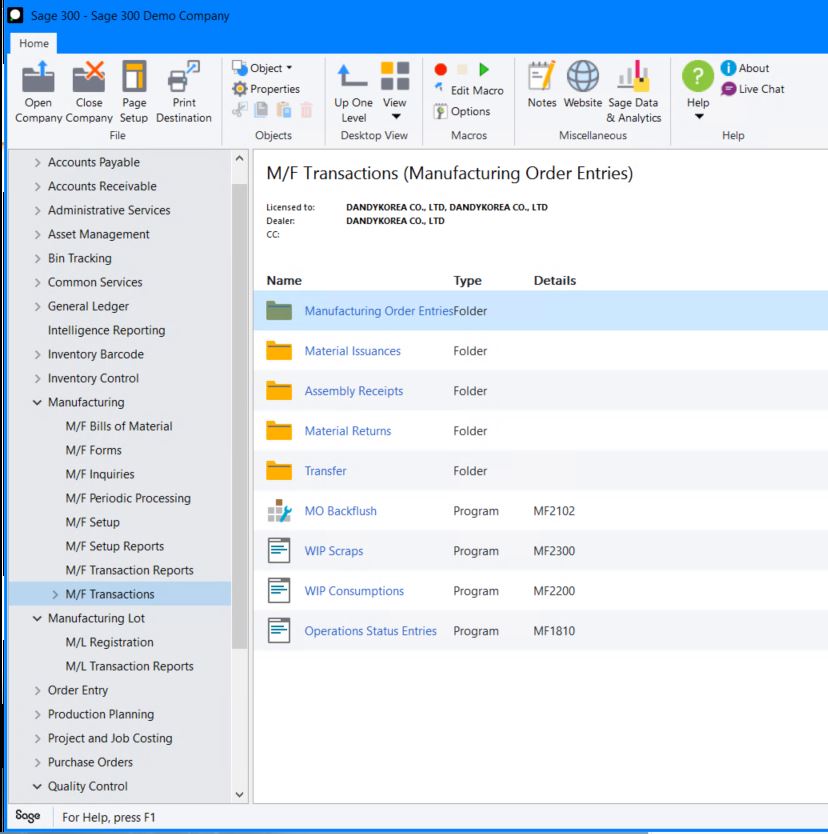Click the Copy icon in Objects group
Image resolution: width=828 pixels, height=834 pixels.
click(x=261, y=110)
